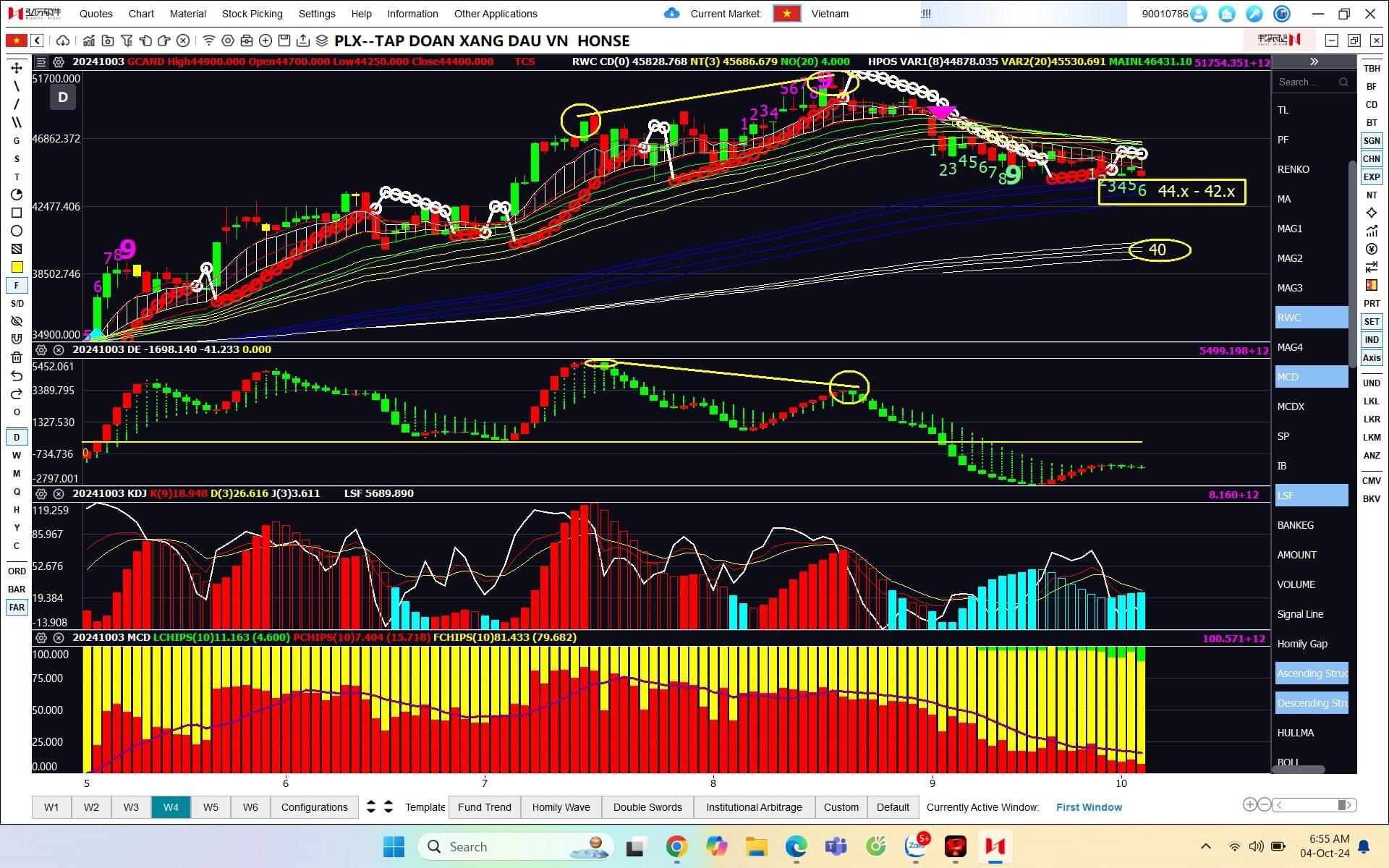
Task: Click the filter funnel icon
Action: (127, 41)
